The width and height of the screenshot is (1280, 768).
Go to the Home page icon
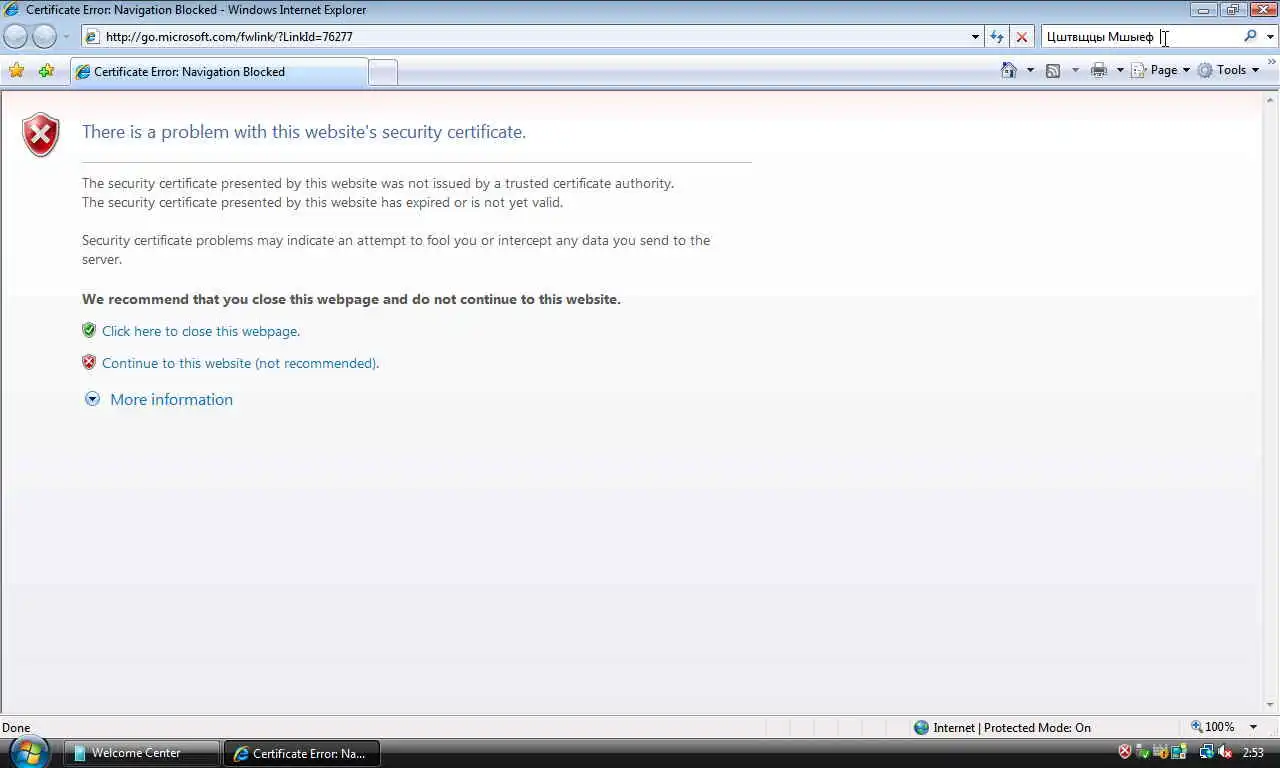coord(1009,70)
